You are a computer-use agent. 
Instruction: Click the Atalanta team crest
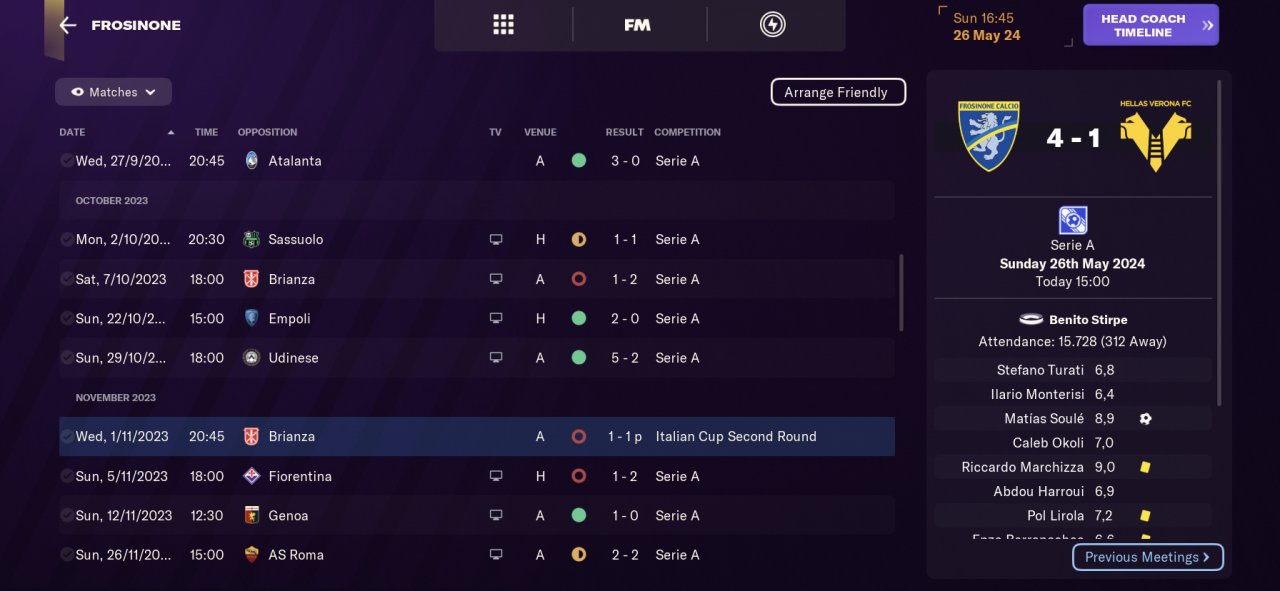[251, 160]
